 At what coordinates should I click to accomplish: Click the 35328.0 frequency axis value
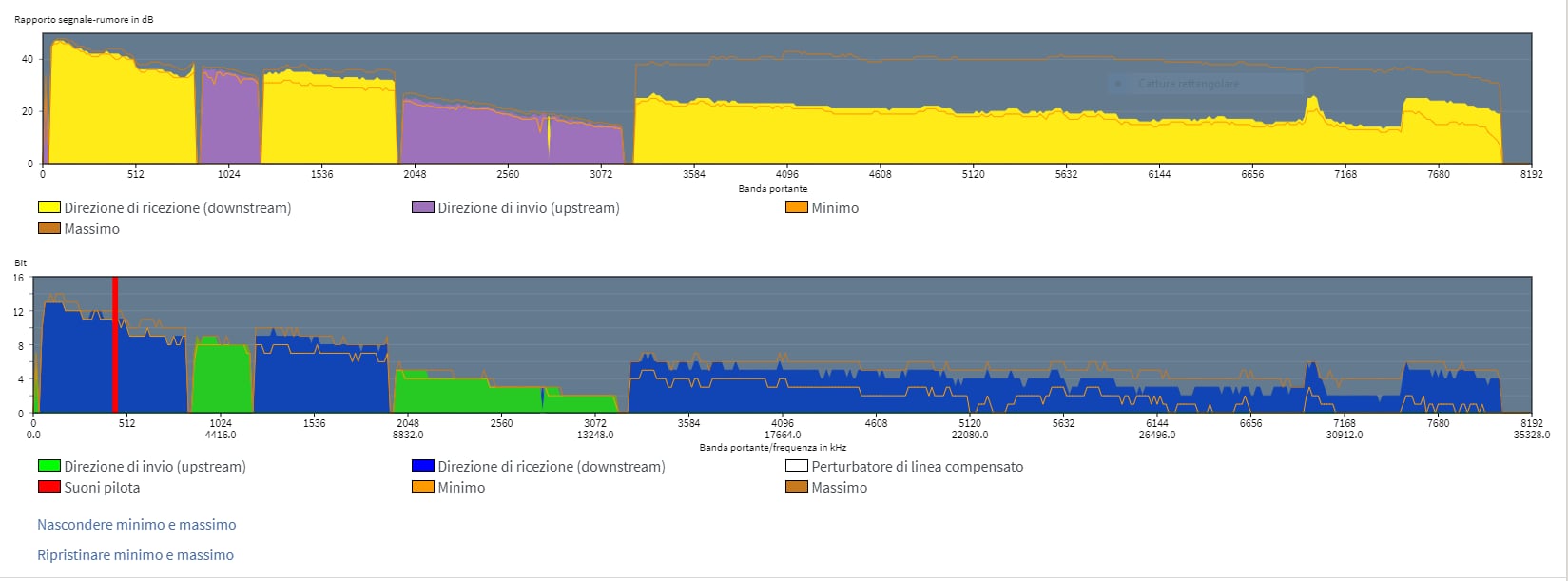tap(1531, 435)
